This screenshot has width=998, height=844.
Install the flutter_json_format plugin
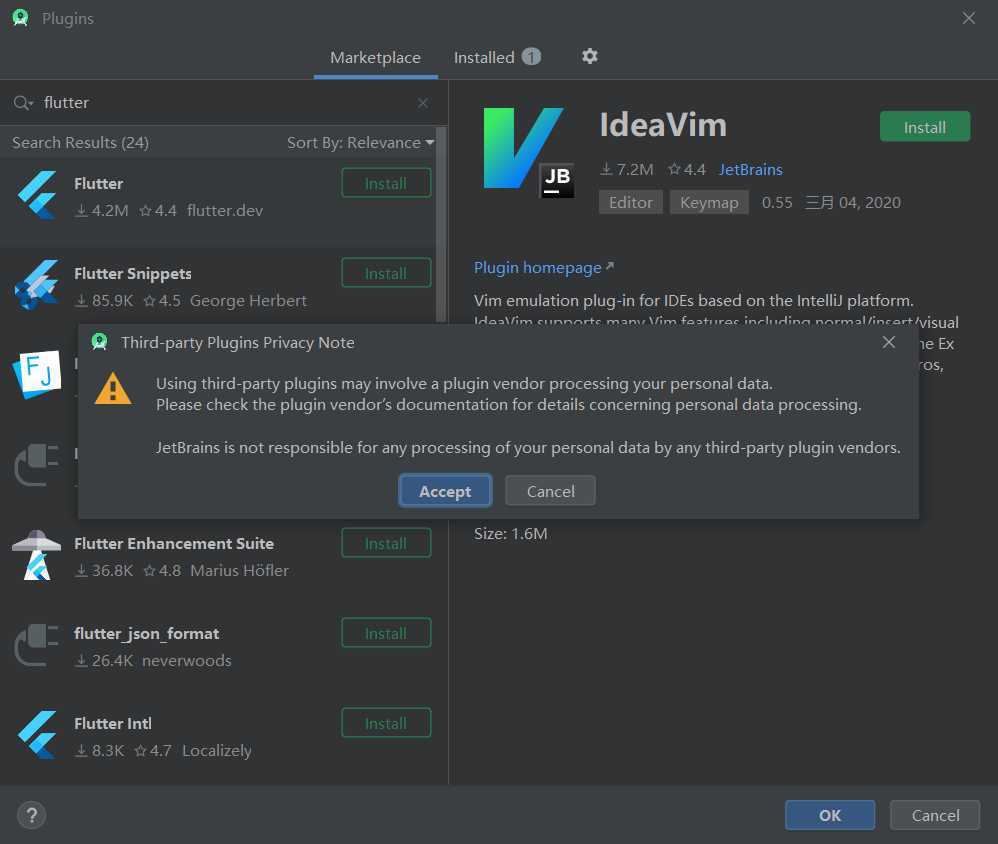[x=386, y=633]
